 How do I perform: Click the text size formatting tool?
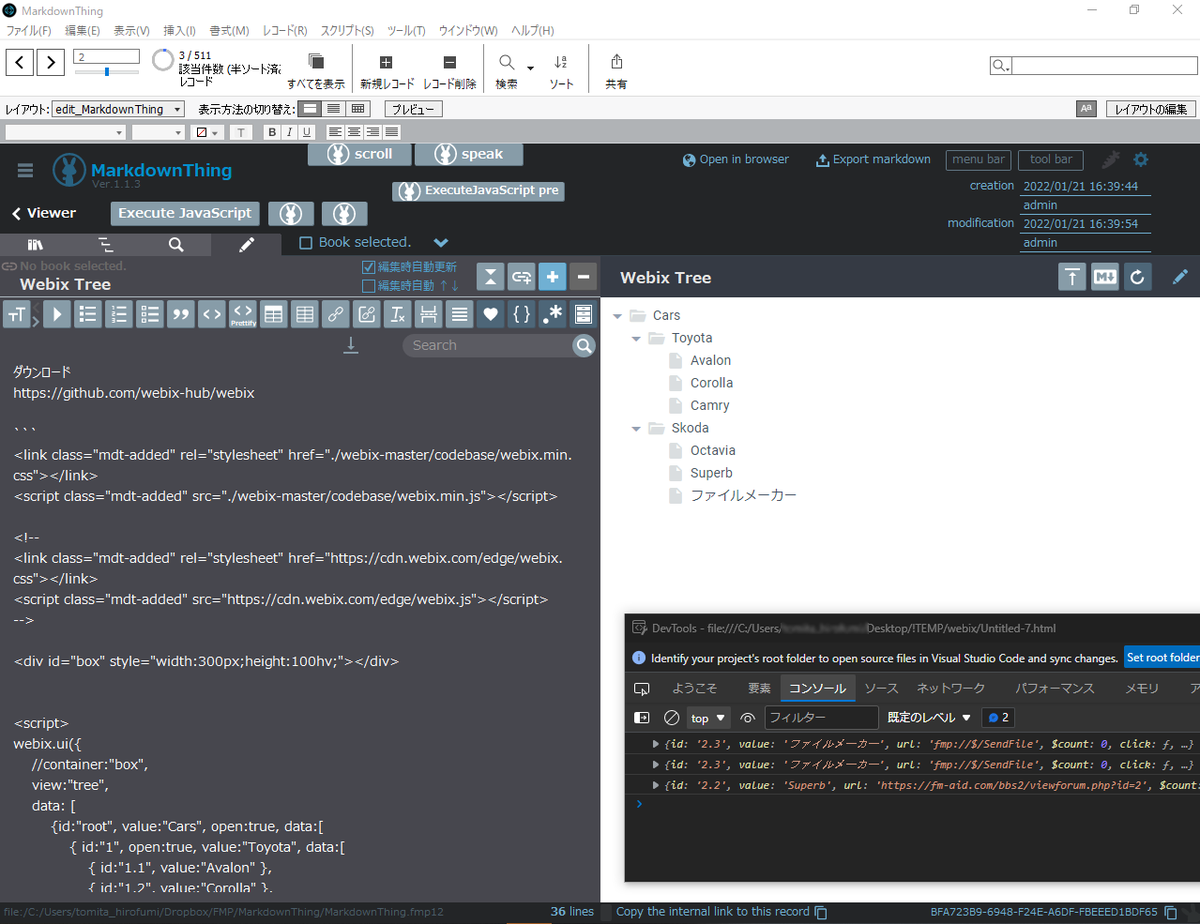click(17, 314)
